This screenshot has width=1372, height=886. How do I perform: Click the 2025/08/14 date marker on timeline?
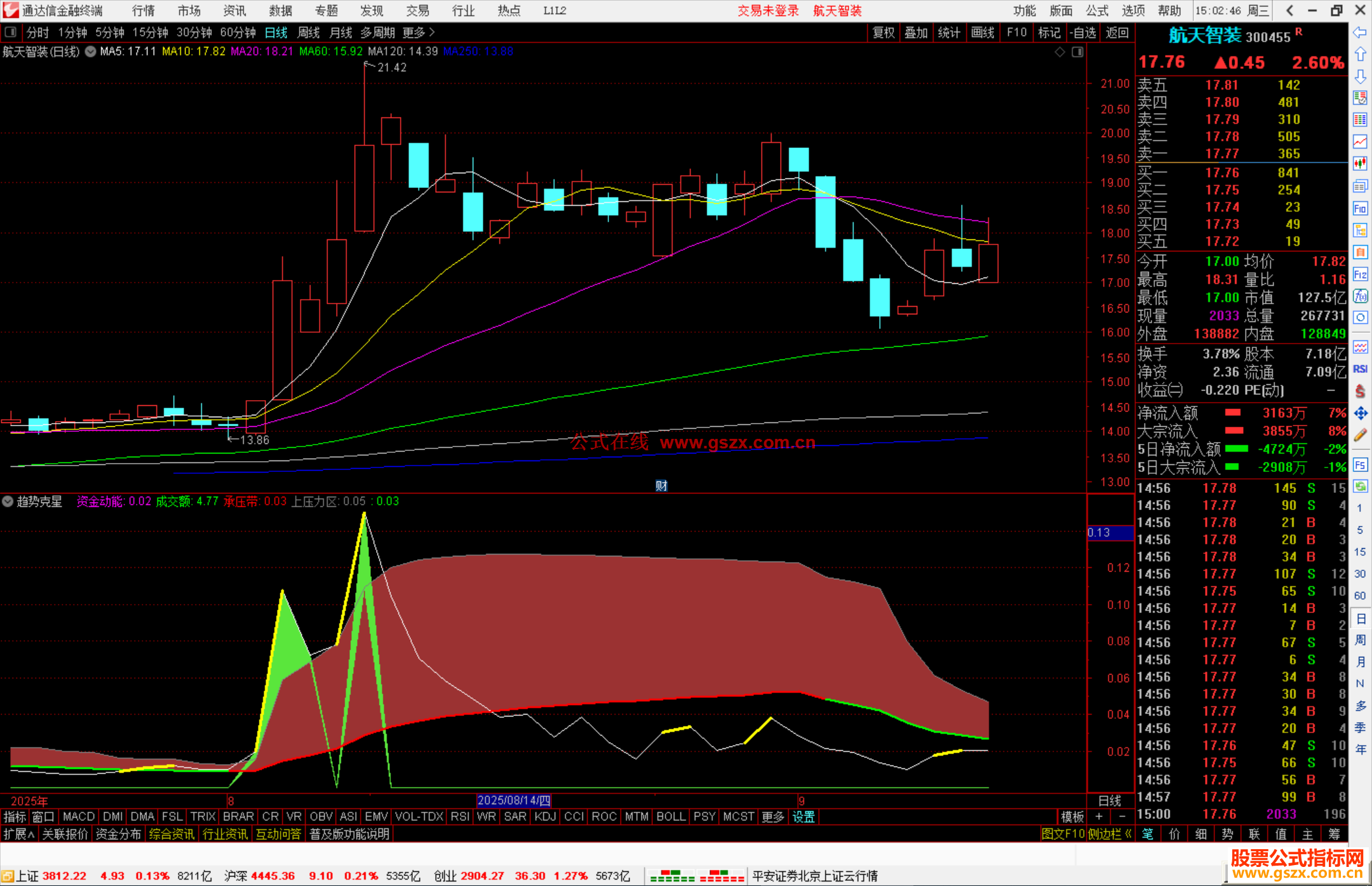[x=514, y=800]
